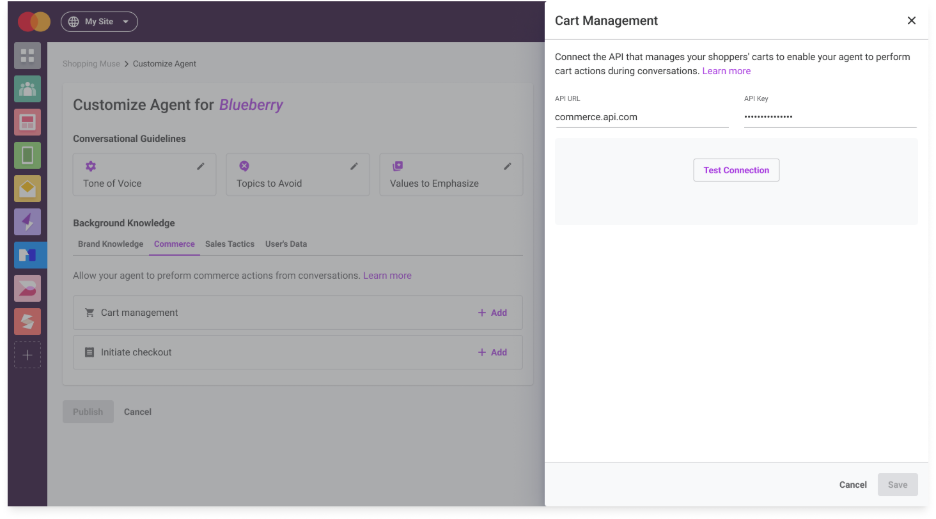Focus the API URL input field
936x519 pixels.
[642, 117]
